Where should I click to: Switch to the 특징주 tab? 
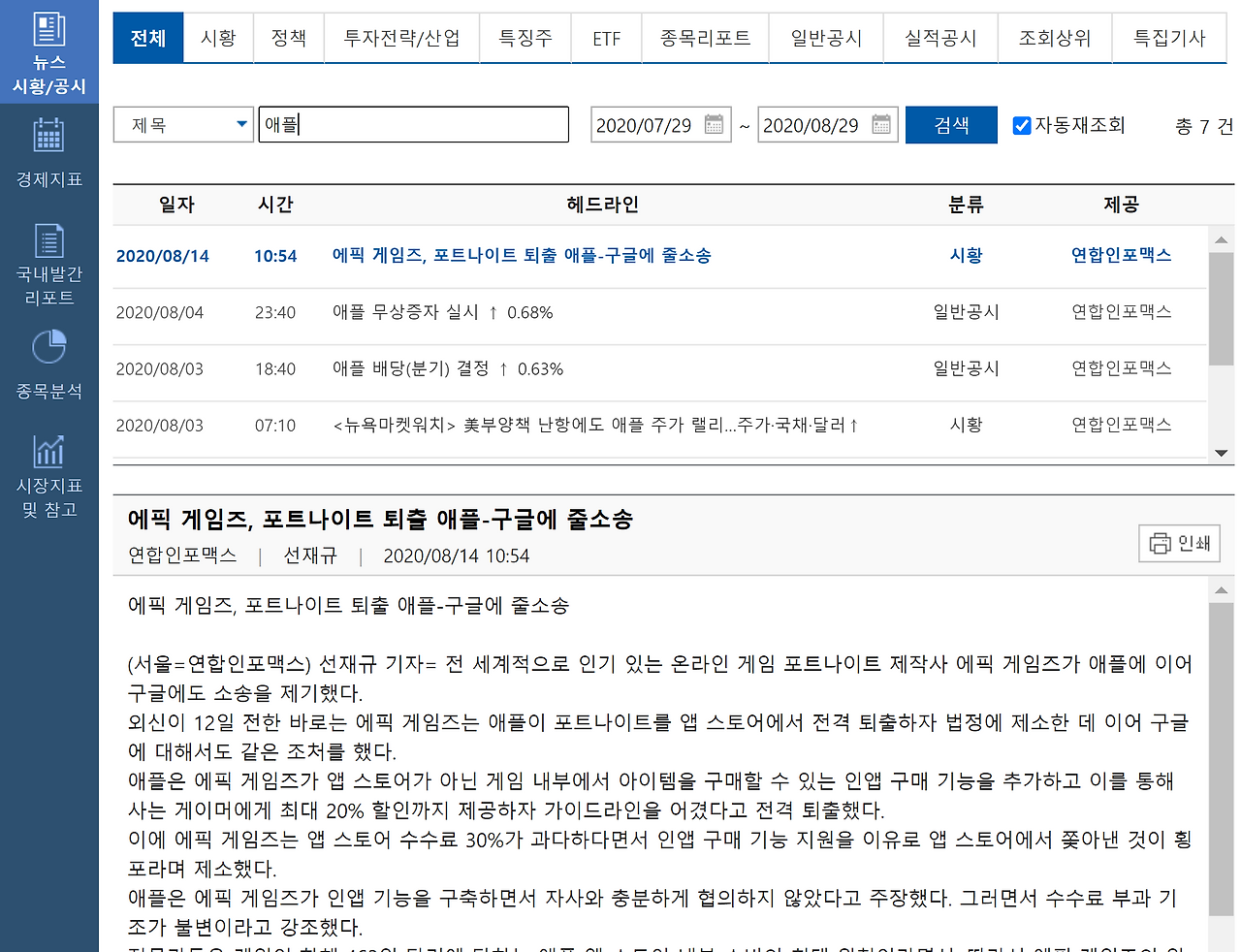point(525,38)
